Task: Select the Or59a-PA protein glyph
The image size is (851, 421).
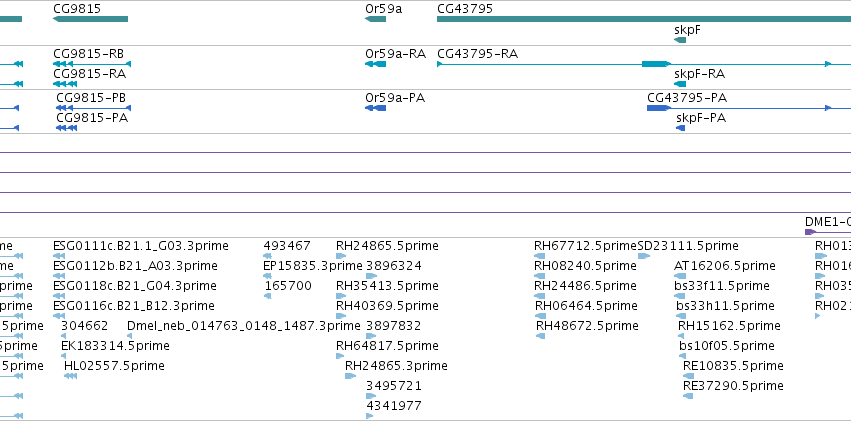Action: coord(376,108)
